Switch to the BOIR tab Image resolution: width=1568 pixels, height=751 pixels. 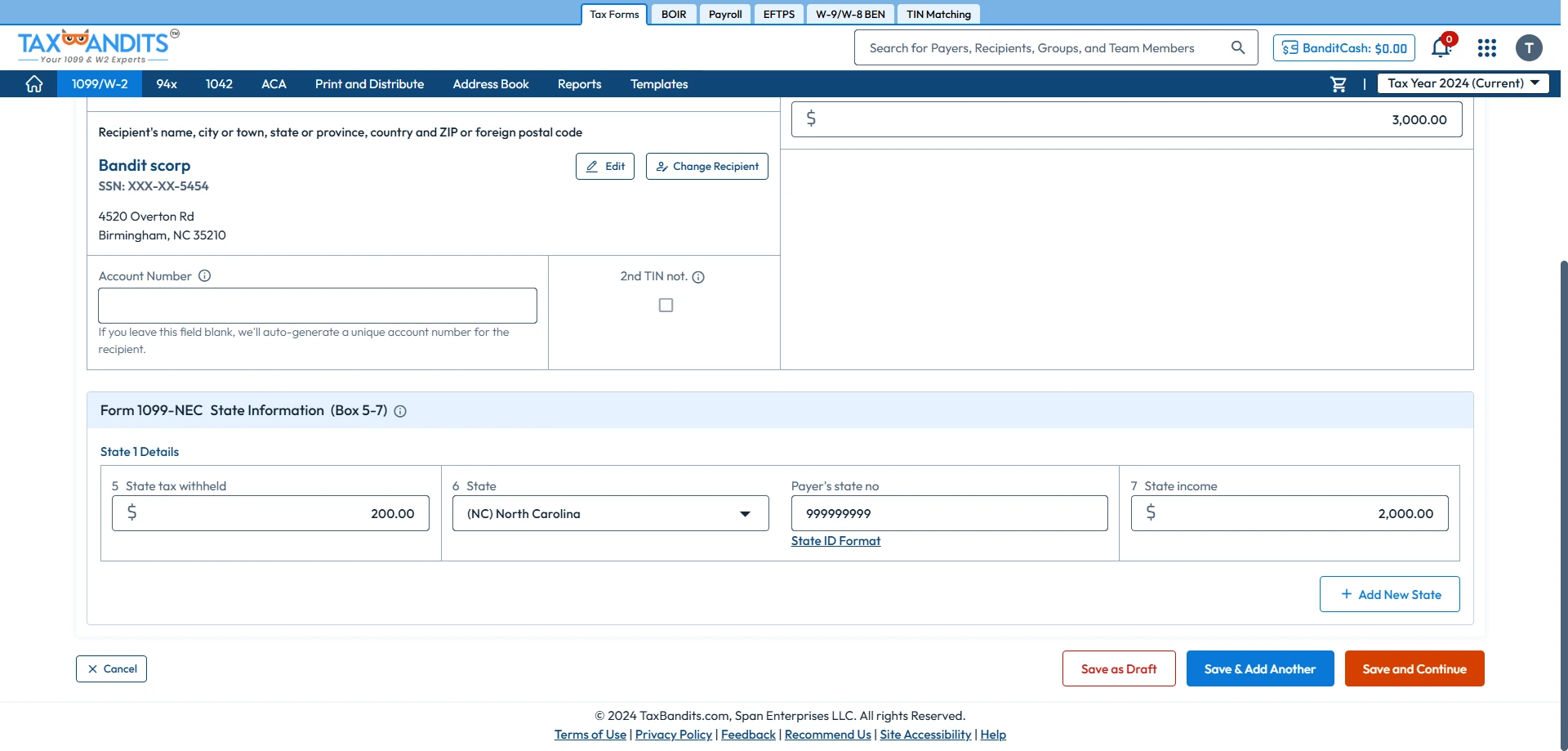(674, 14)
